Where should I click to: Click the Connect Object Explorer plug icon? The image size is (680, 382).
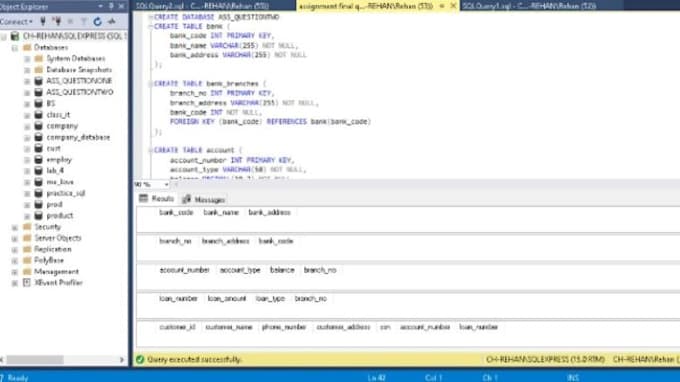click(x=43, y=21)
